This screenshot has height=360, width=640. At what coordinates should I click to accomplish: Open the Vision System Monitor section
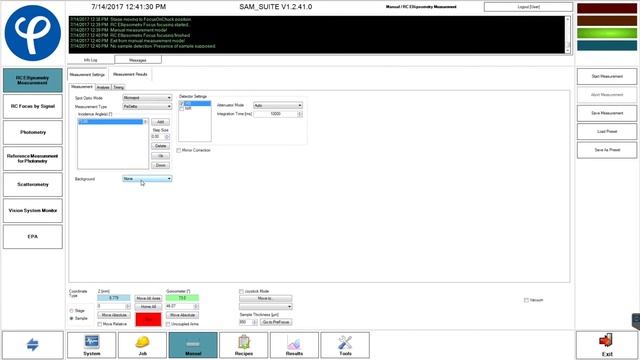(x=33, y=211)
